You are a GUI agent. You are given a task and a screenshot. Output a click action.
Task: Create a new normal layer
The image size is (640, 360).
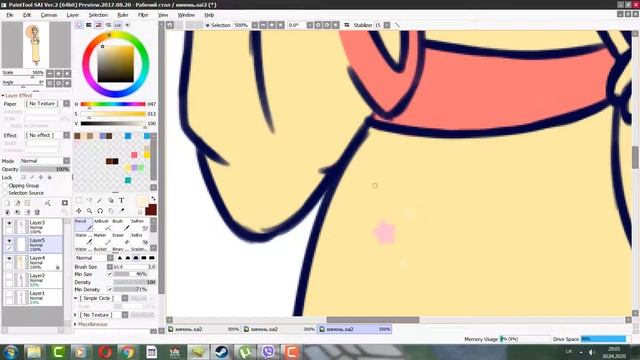point(7,203)
